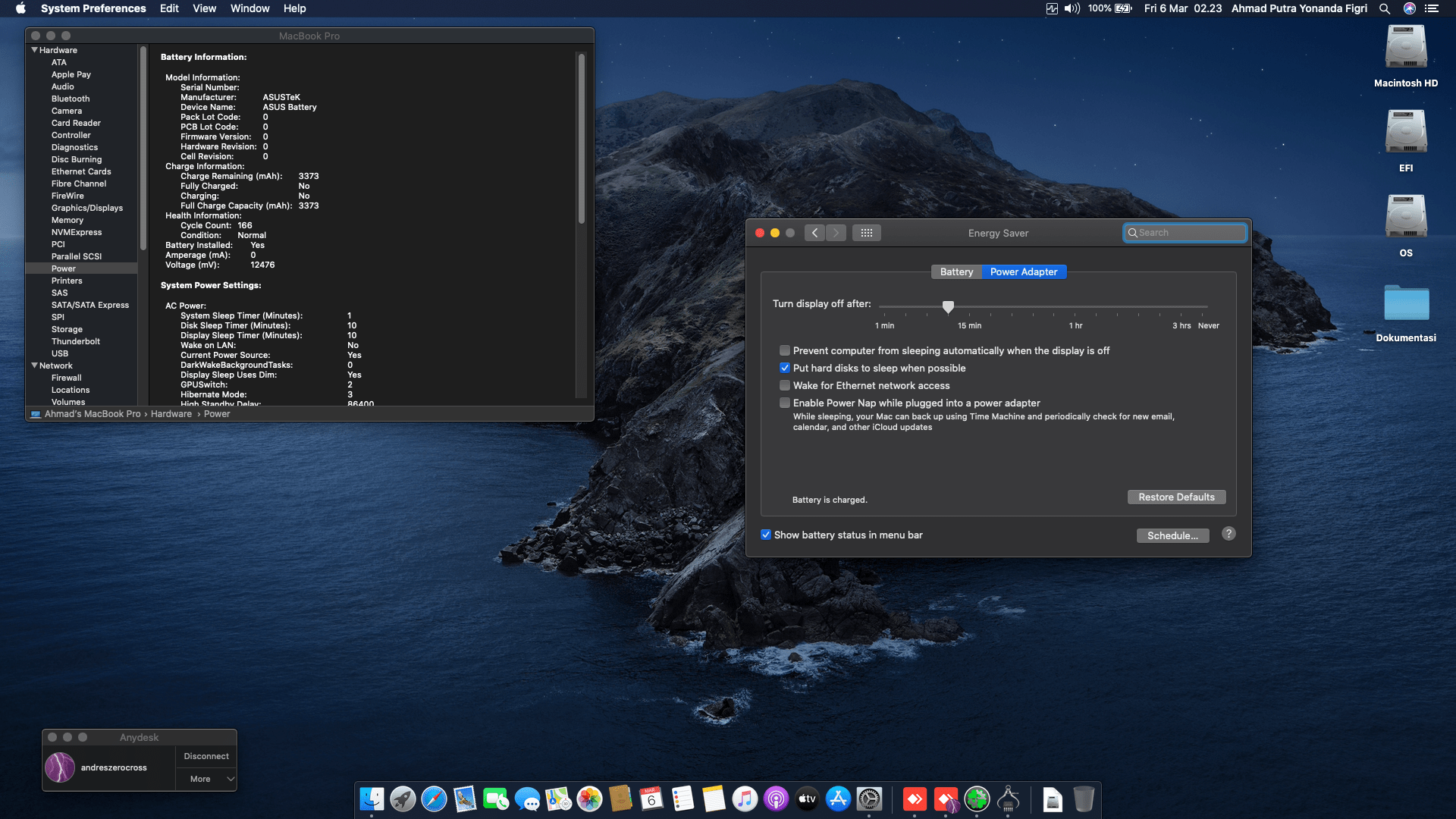Open Calendar from the Dock
Screen dimensions: 1456x819
click(x=651, y=799)
